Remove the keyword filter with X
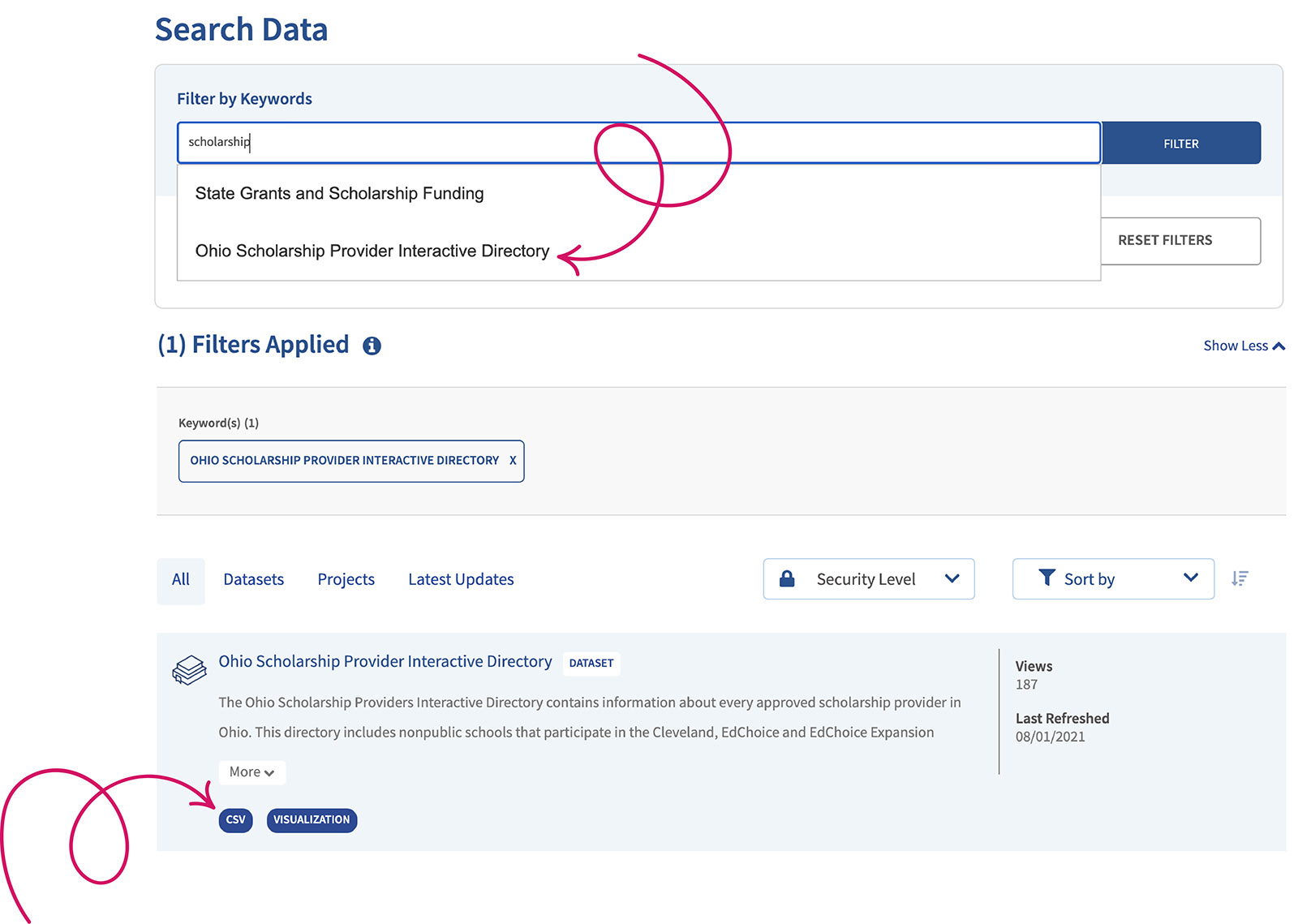1298x924 pixels. 513,461
